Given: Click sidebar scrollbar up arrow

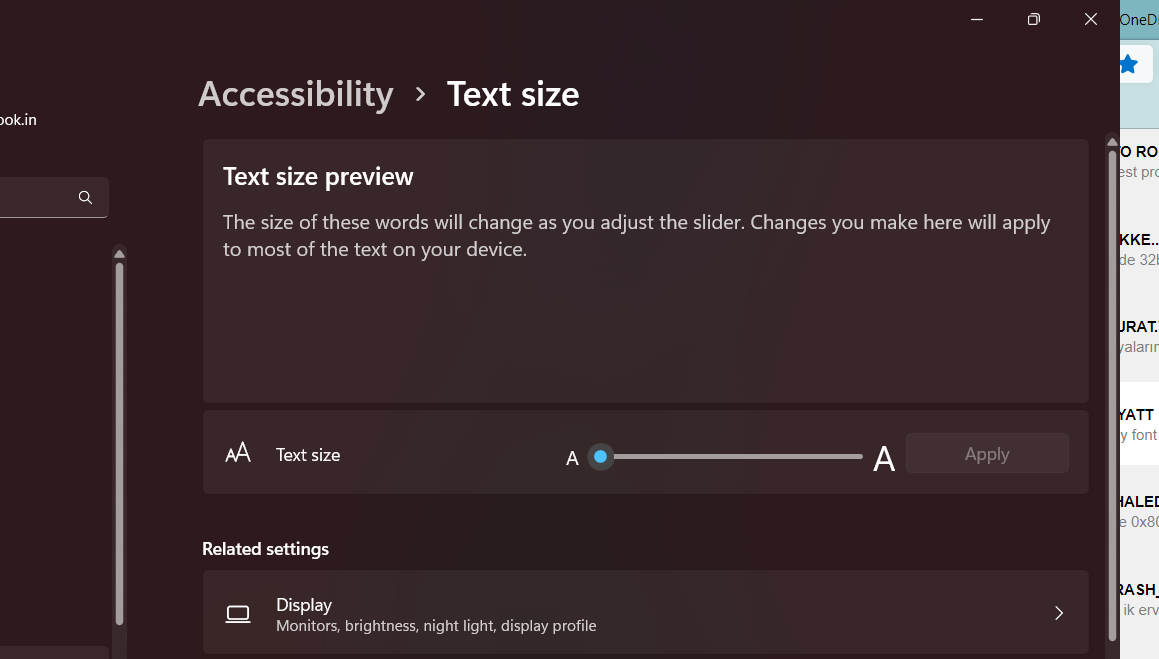Looking at the screenshot, I should 120,254.
